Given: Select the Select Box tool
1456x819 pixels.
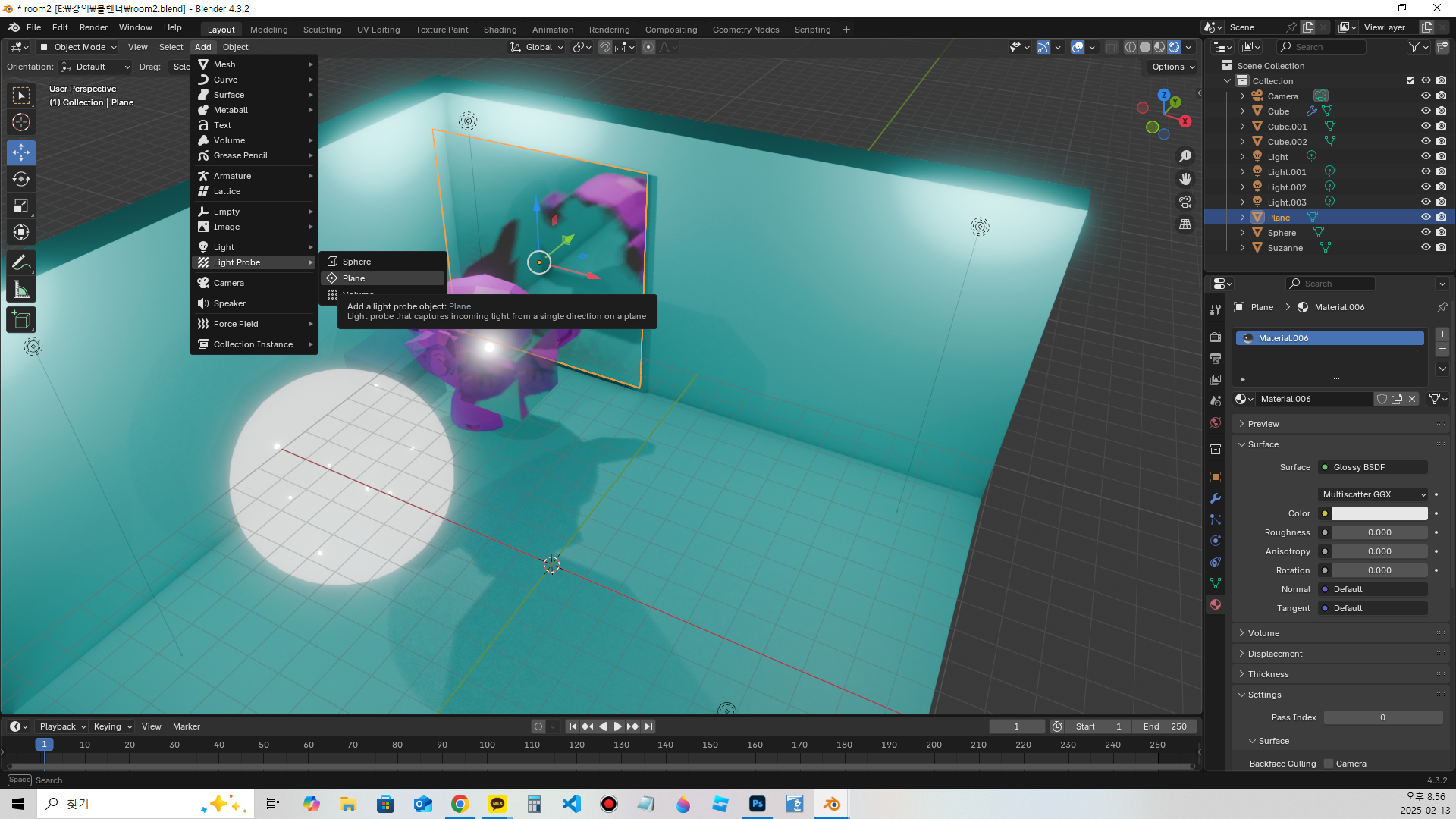Looking at the screenshot, I should pyautogui.click(x=21, y=96).
